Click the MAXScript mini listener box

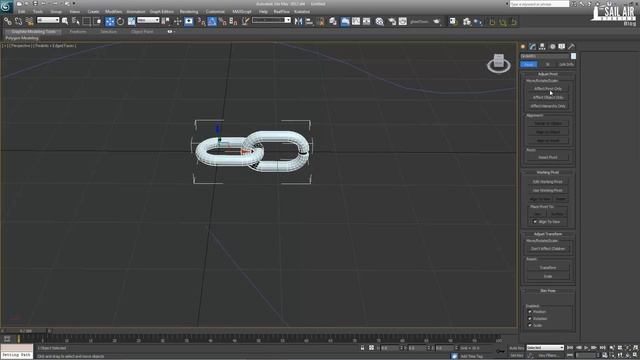tap(16, 351)
